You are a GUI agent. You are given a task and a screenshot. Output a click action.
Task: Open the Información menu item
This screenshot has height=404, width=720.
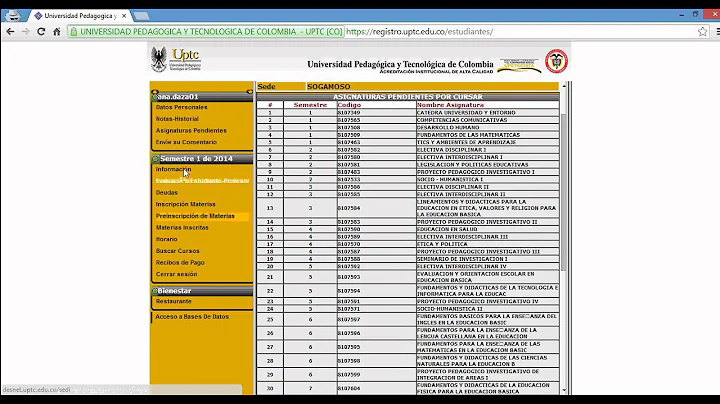(173, 169)
